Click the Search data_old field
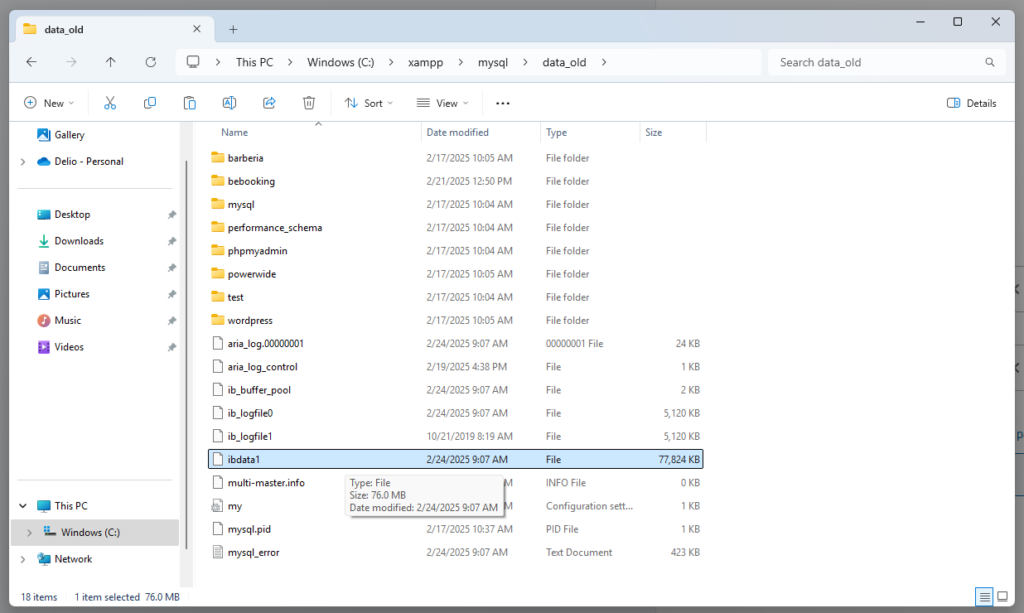Image resolution: width=1024 pixels, height=613 pixels. (x=878, y=62)
